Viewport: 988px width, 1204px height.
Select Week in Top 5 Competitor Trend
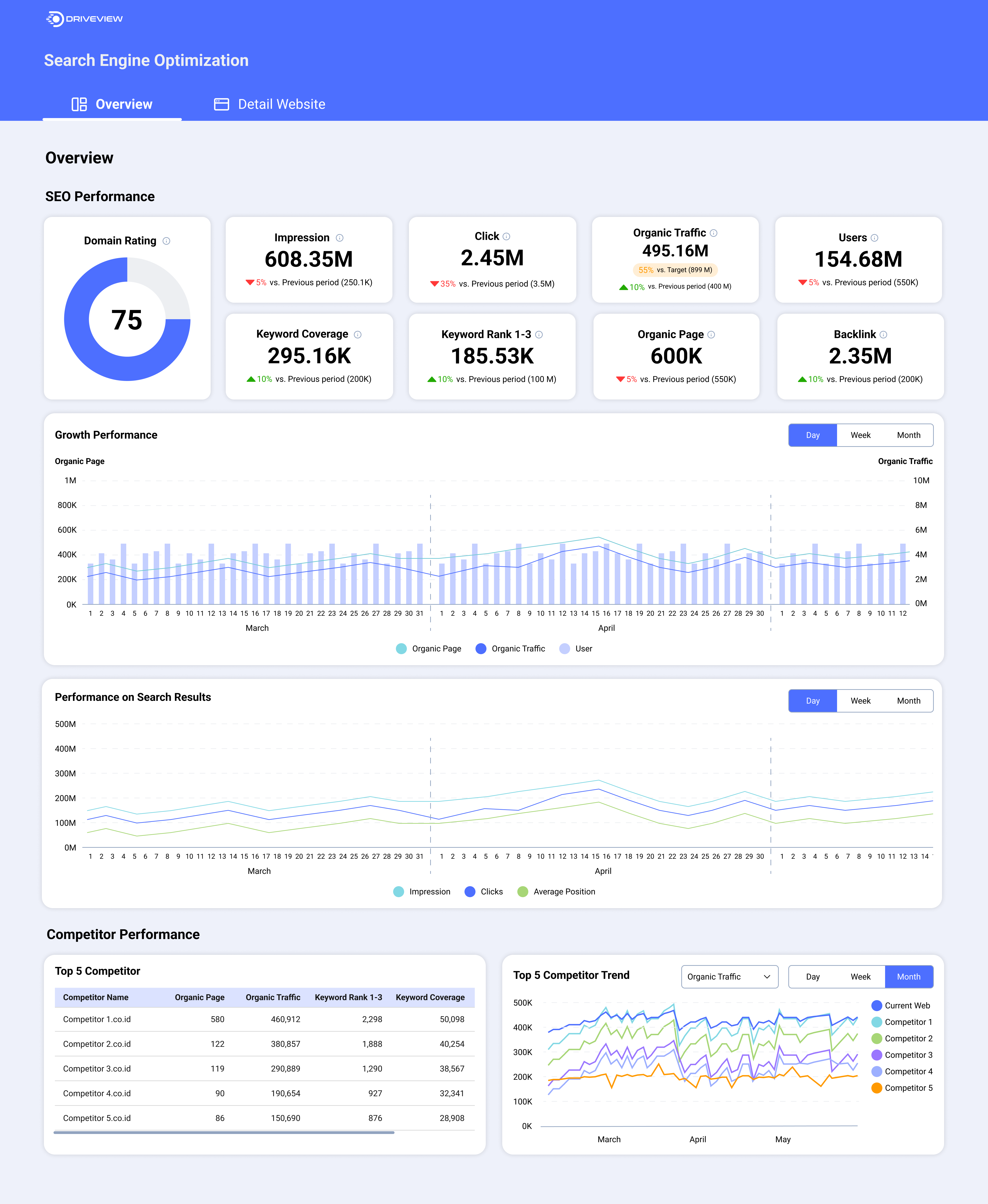coord(861,977)
